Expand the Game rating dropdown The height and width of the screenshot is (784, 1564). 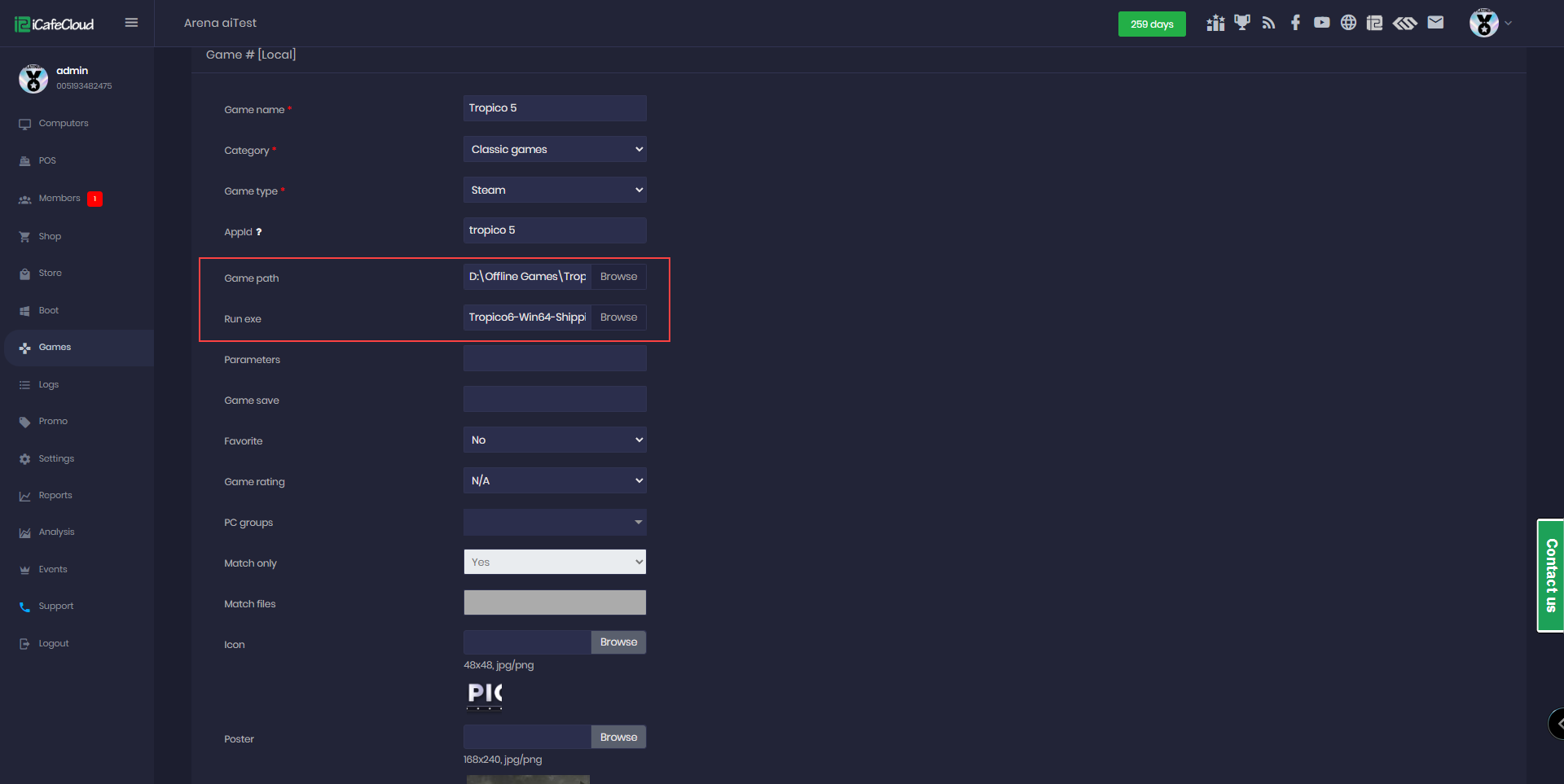(555, 480)
